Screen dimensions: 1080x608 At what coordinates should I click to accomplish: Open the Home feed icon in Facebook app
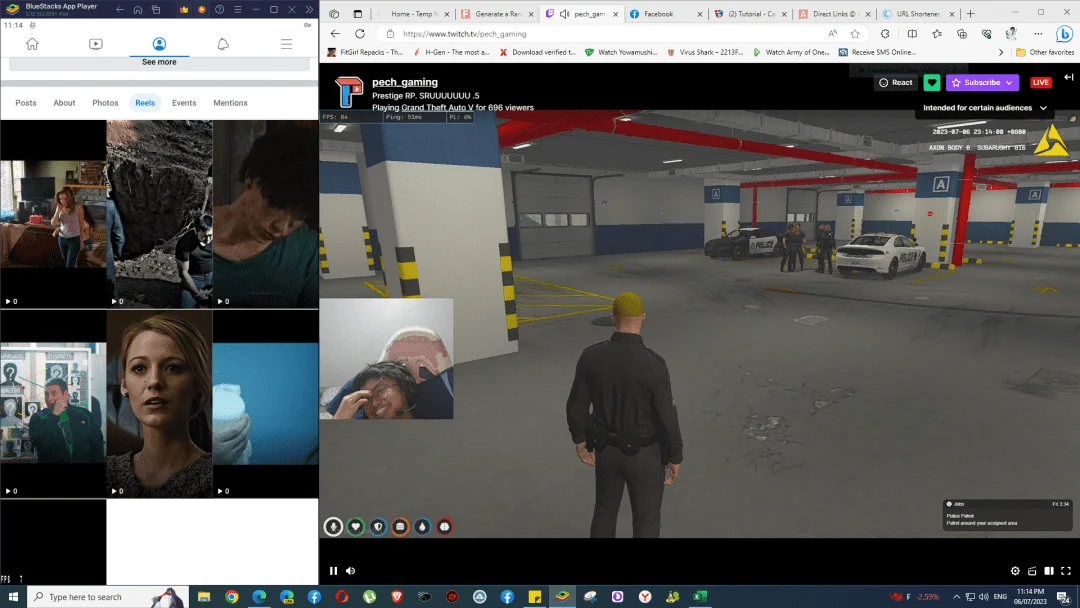32,44
